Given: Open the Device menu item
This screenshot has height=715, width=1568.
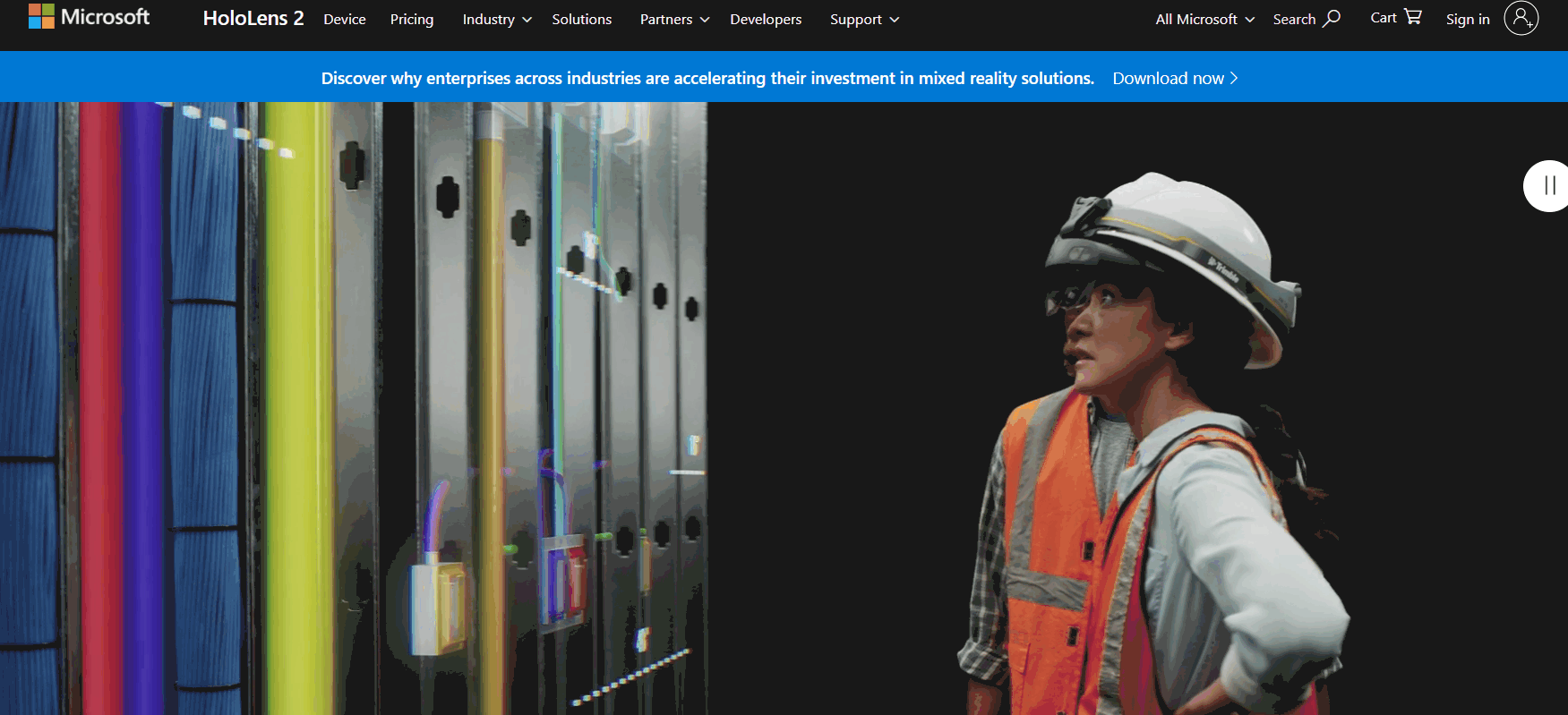Looking at the screenshot, I should [x=345, y=19].
